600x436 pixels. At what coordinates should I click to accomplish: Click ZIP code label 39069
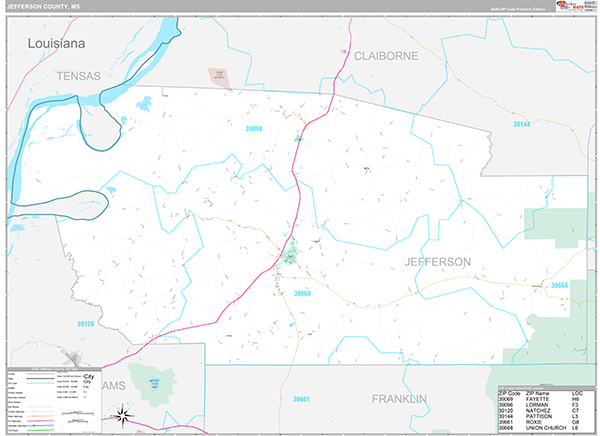point(302,294)
